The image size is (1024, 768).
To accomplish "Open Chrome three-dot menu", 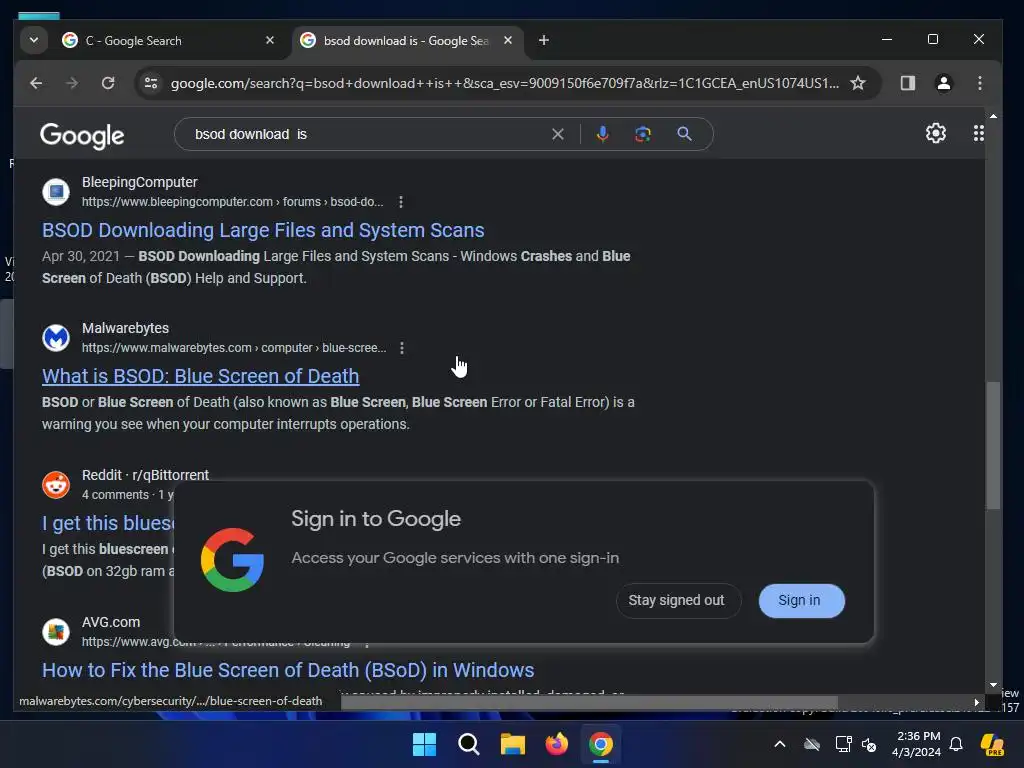I will pyautogui.click(x=980, y=83).
